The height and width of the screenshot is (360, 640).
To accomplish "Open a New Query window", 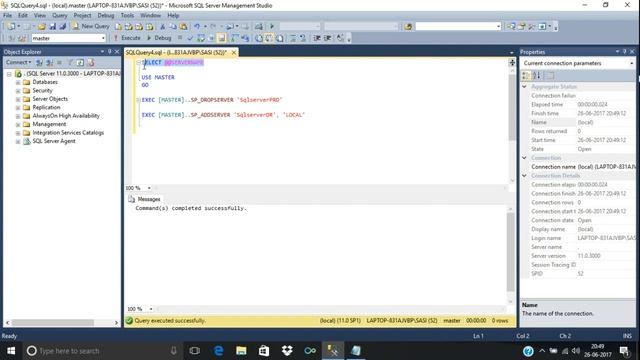I will (91, 26).
